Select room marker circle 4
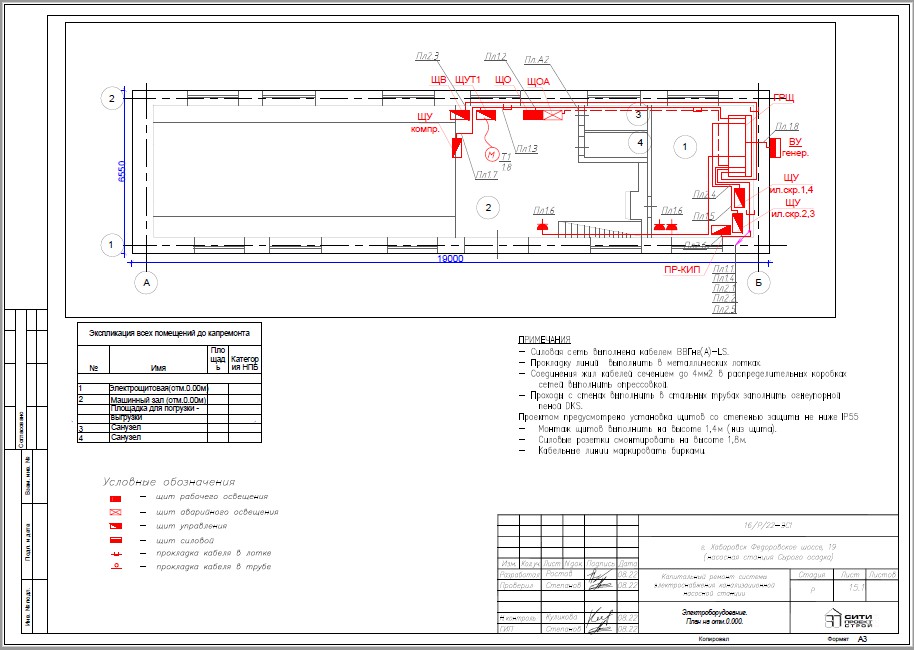Image resolution: width=914 pixels, height=650 pixels. 639,142
